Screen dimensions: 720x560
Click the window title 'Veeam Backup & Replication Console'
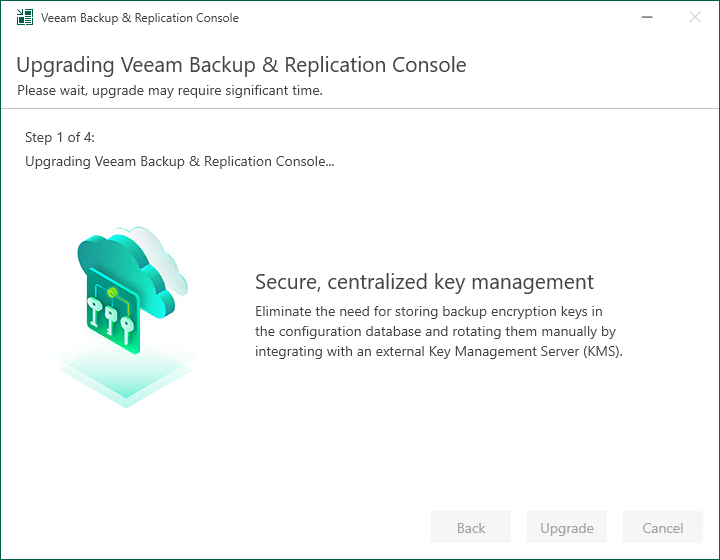(140, 18)
